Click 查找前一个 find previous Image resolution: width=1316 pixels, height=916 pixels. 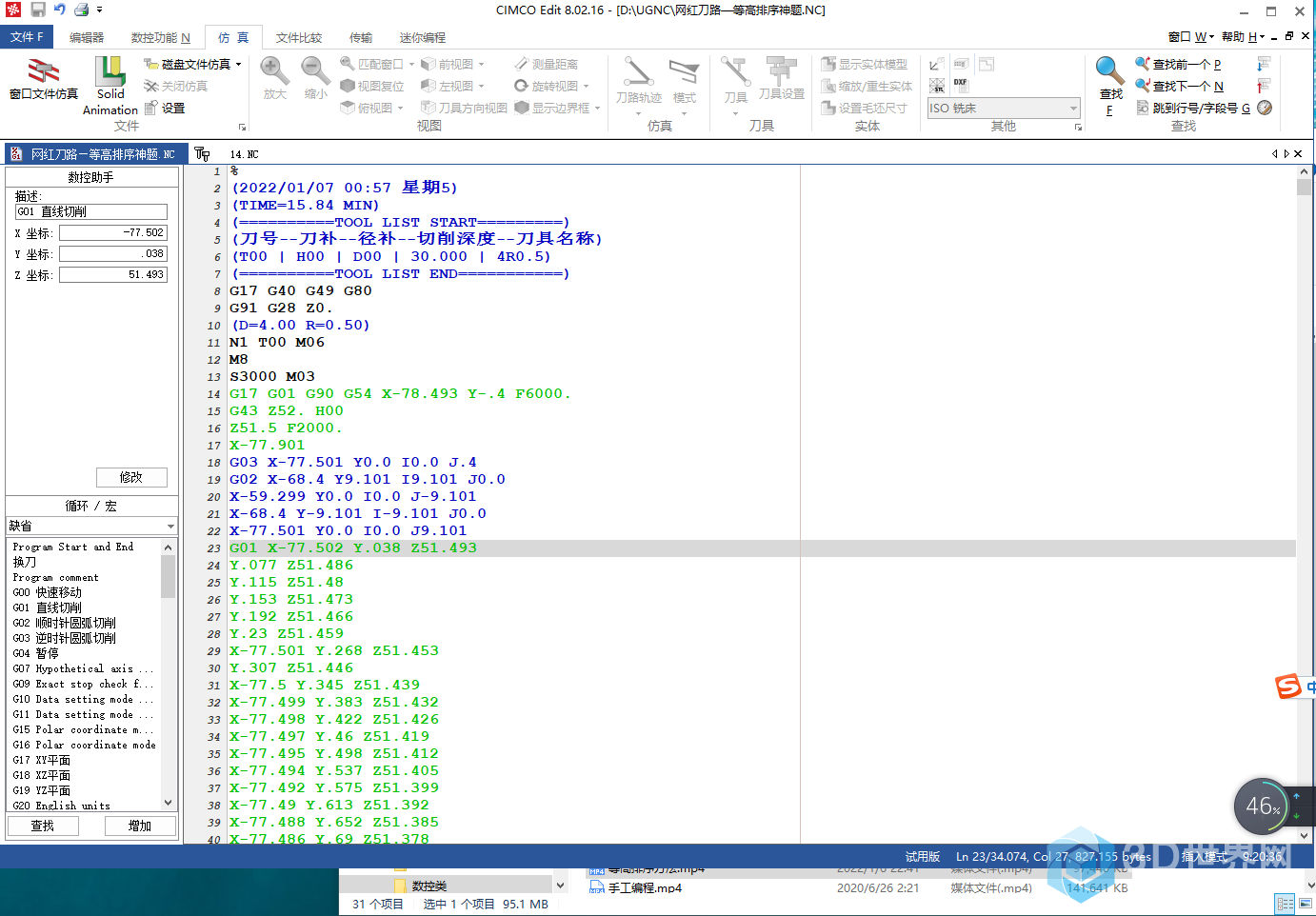[1178, 64]
